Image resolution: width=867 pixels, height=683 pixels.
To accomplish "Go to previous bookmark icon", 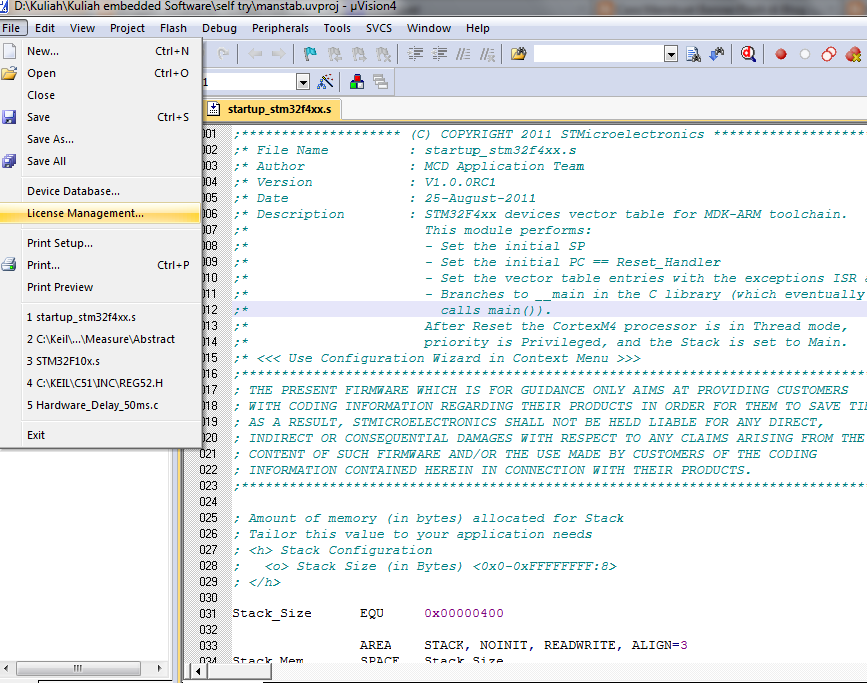I will [334, 54].
